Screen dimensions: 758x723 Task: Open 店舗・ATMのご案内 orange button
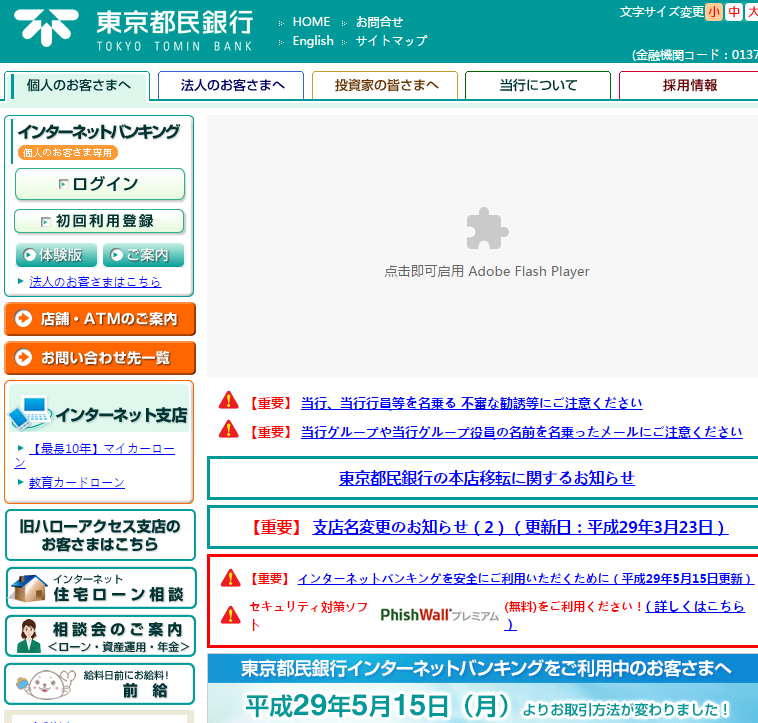tap(100, 319)
